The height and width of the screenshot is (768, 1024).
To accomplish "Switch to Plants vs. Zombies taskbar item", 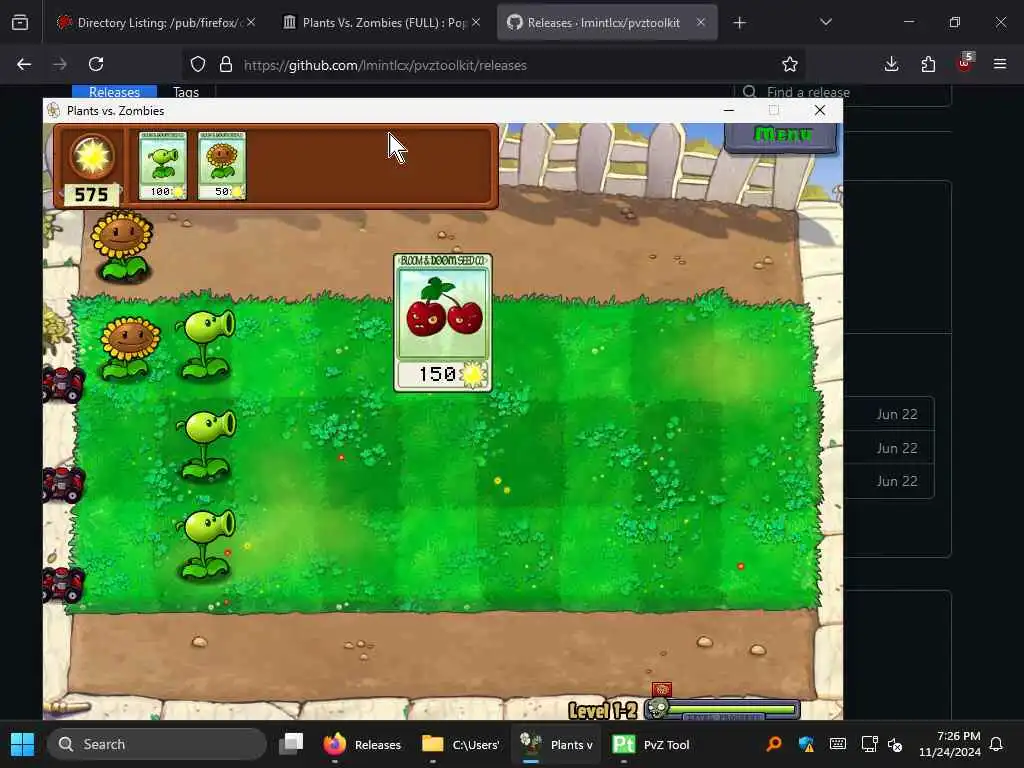I will click(x=558, y=744).
